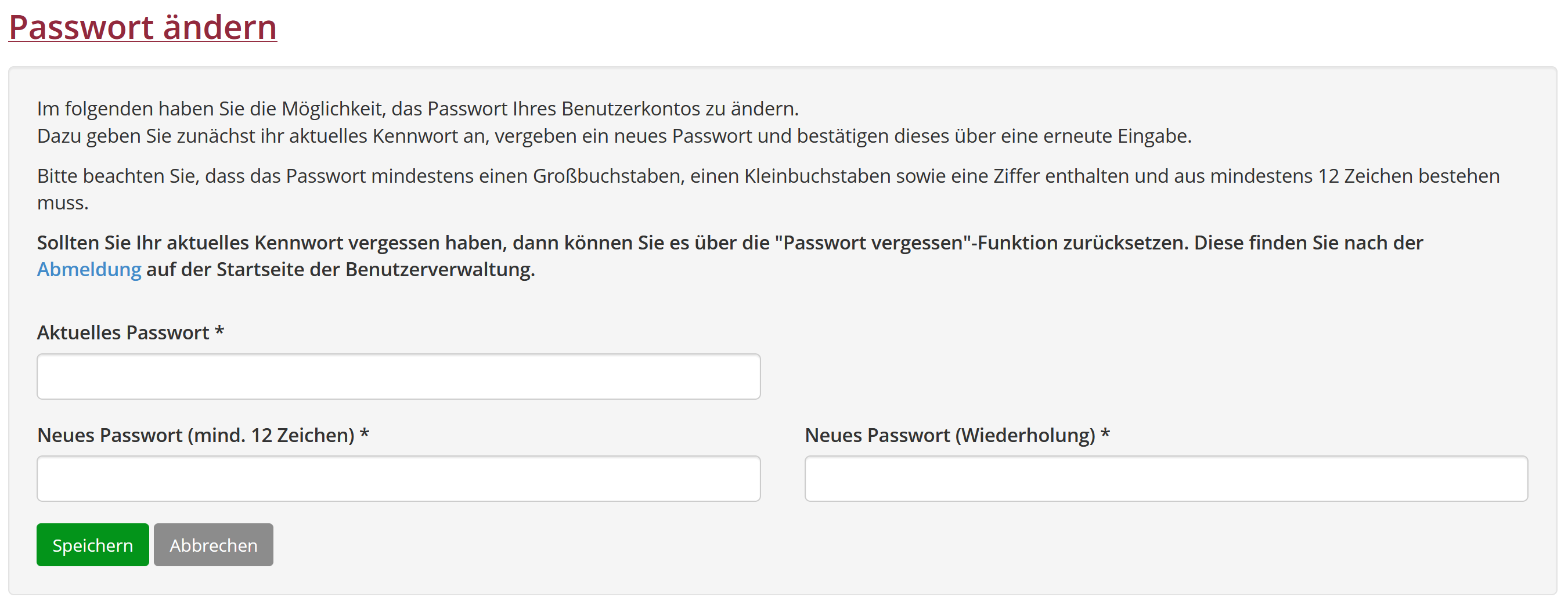The height and width of the screenshot is (608, 1568).
Task: Click the "Neues Passwort (mind. 12 Zeichen)" field
Action: (x=398, y=479)
